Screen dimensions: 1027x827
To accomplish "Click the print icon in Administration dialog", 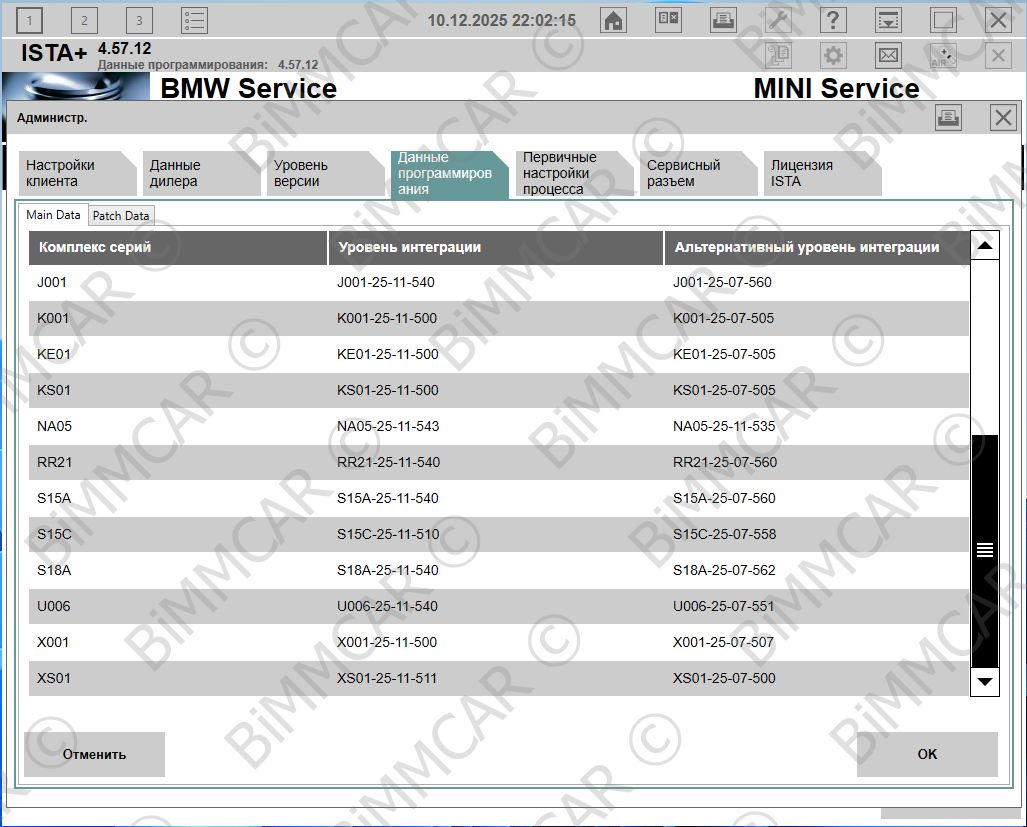I will click(x=948, y=118).
